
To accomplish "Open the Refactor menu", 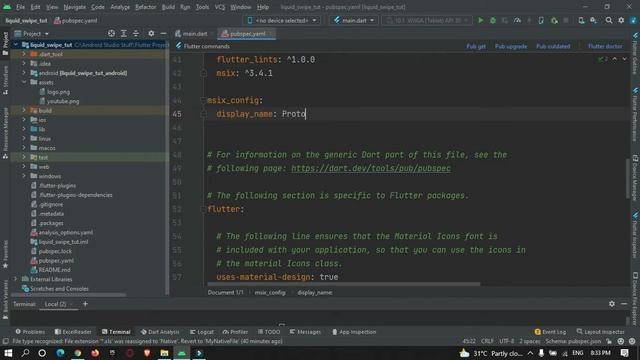I will (146, 7).
